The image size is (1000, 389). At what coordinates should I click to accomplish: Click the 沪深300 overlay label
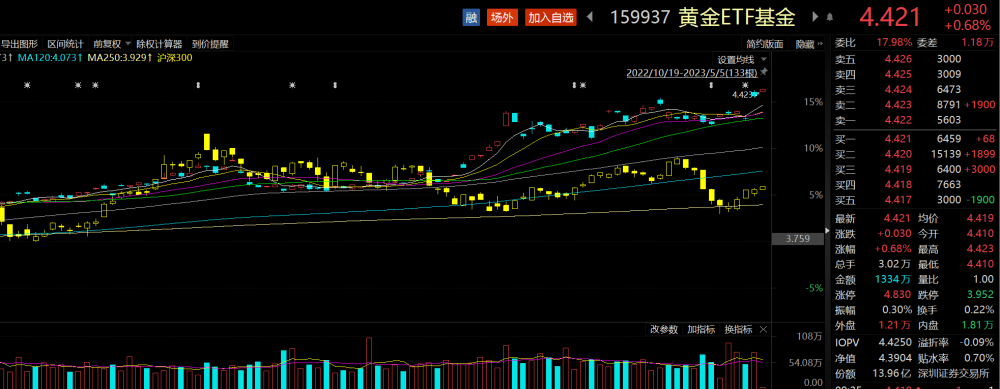[x=175, y=58]
